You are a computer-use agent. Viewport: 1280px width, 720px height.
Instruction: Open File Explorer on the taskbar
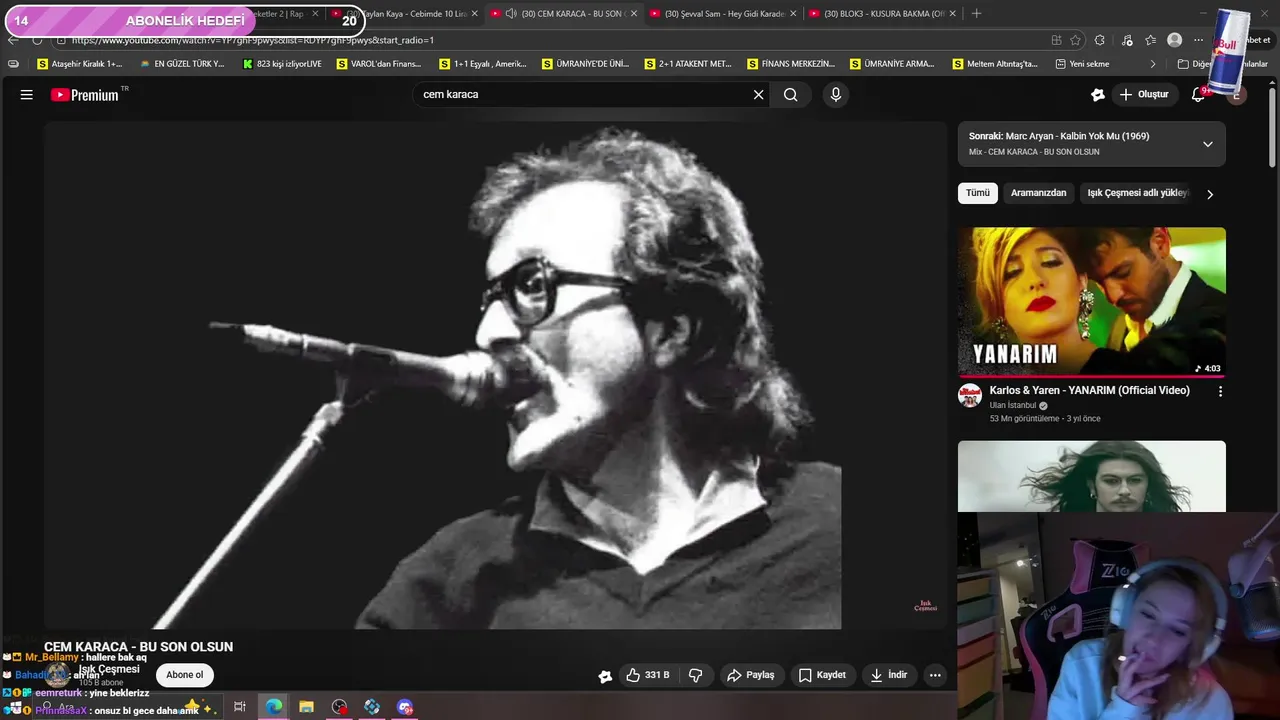pos(306,707)
